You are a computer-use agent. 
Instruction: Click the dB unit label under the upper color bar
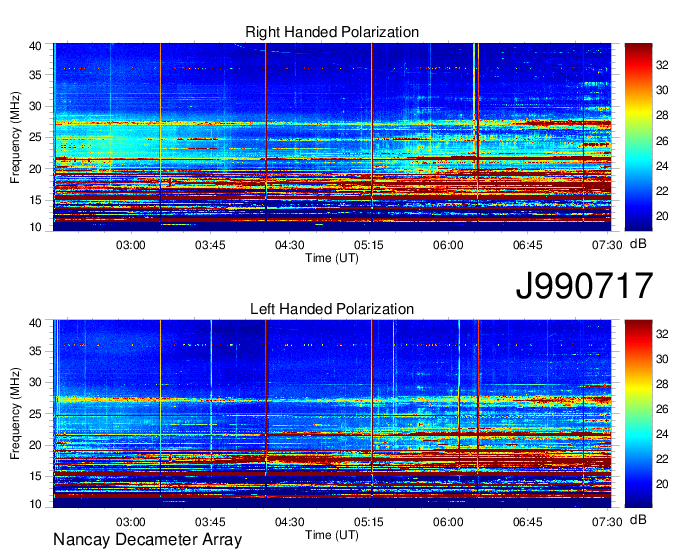pyautogui.click(x=638, y=244)
